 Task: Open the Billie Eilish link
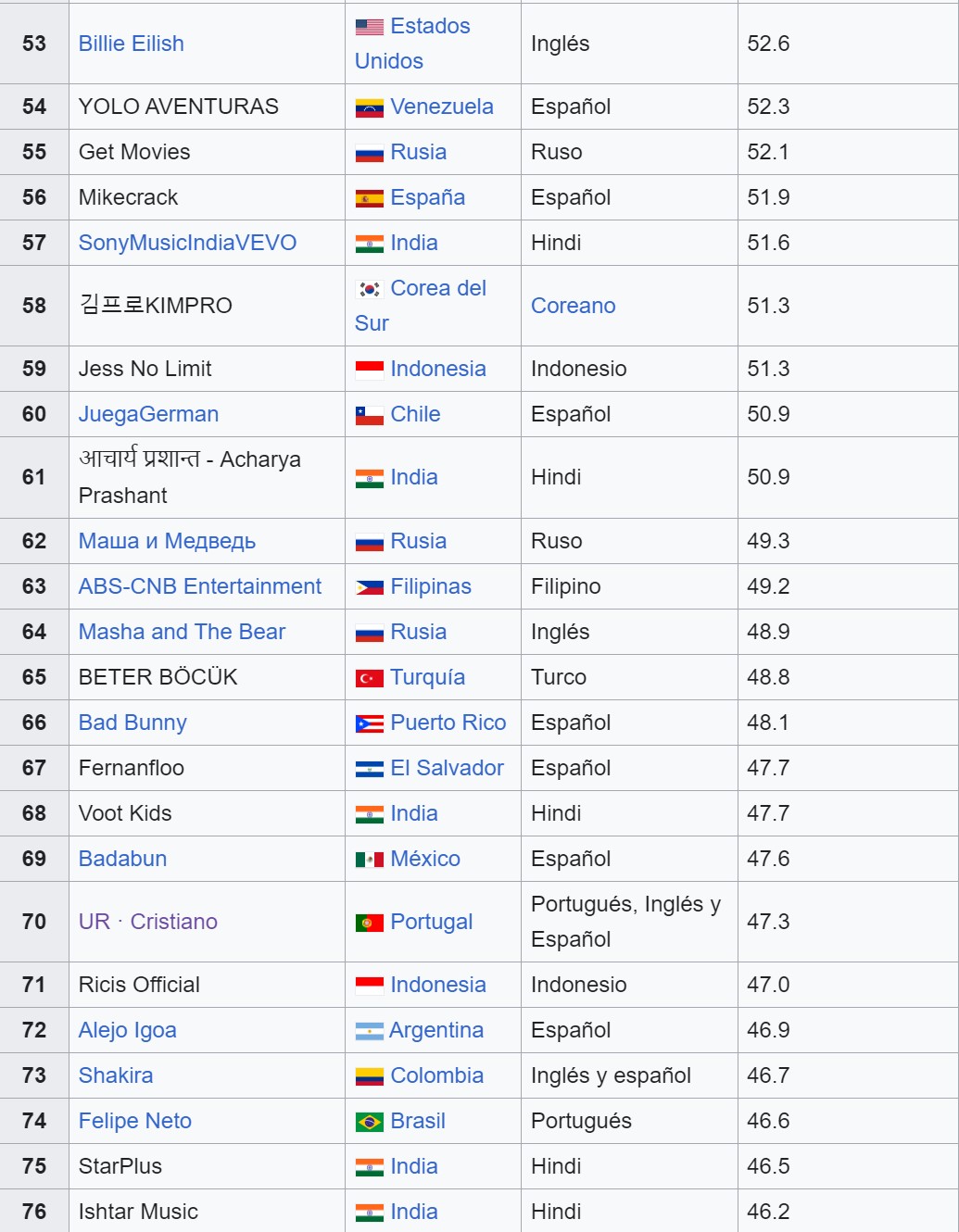click(131, 44)
